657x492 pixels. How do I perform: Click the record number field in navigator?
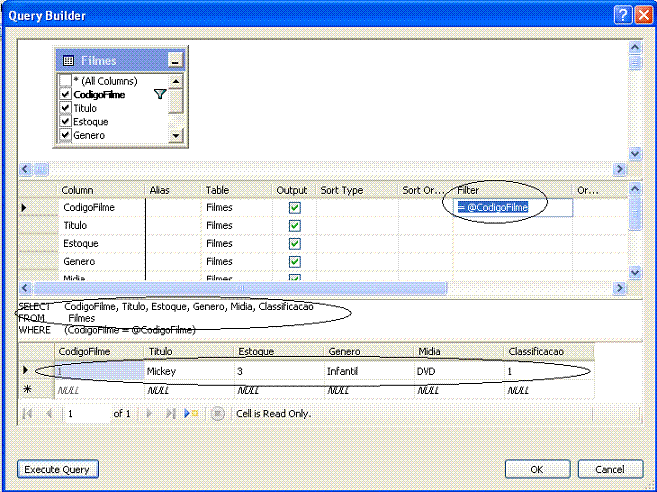click(x=86, y=414)
